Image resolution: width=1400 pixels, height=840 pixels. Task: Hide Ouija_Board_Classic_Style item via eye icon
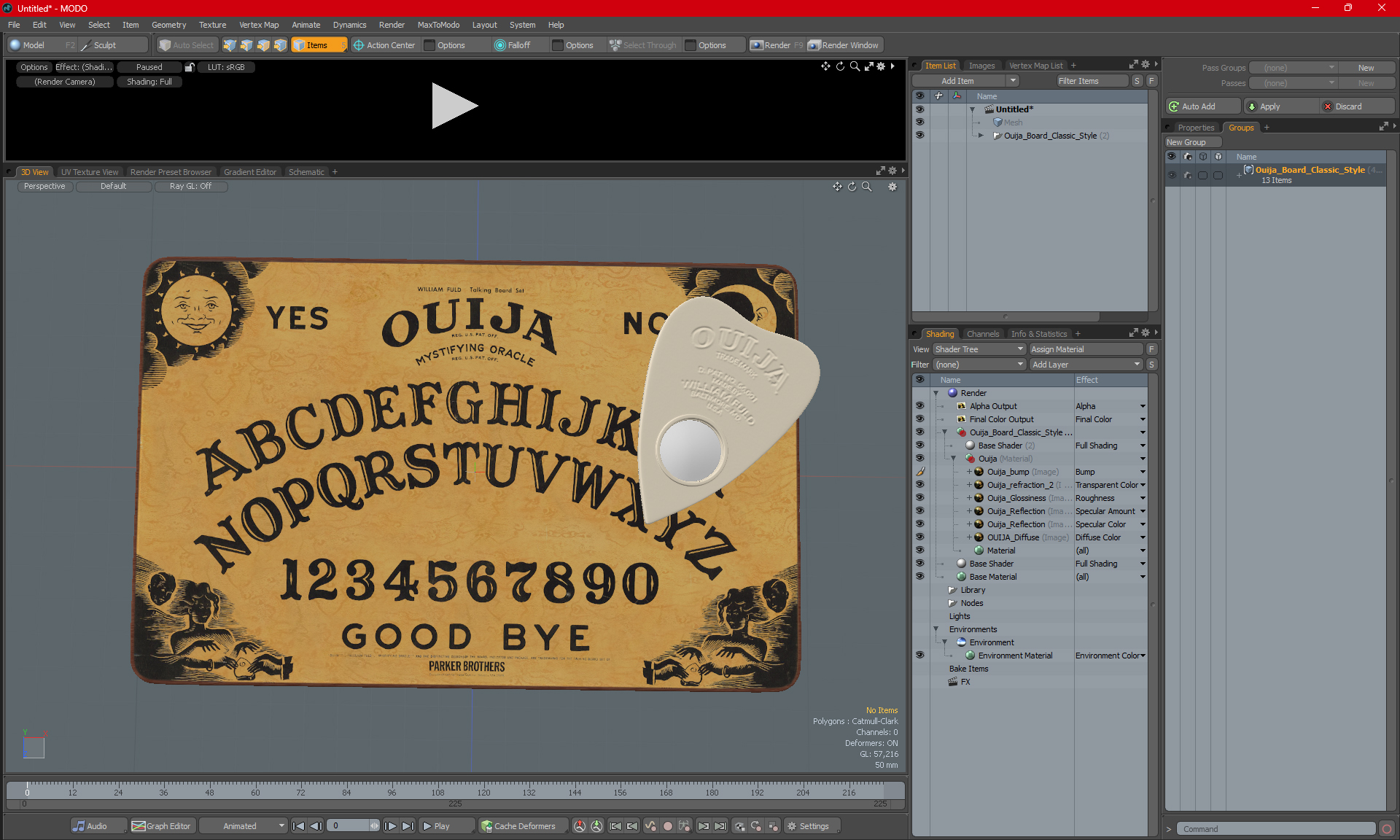pos(919,136)
